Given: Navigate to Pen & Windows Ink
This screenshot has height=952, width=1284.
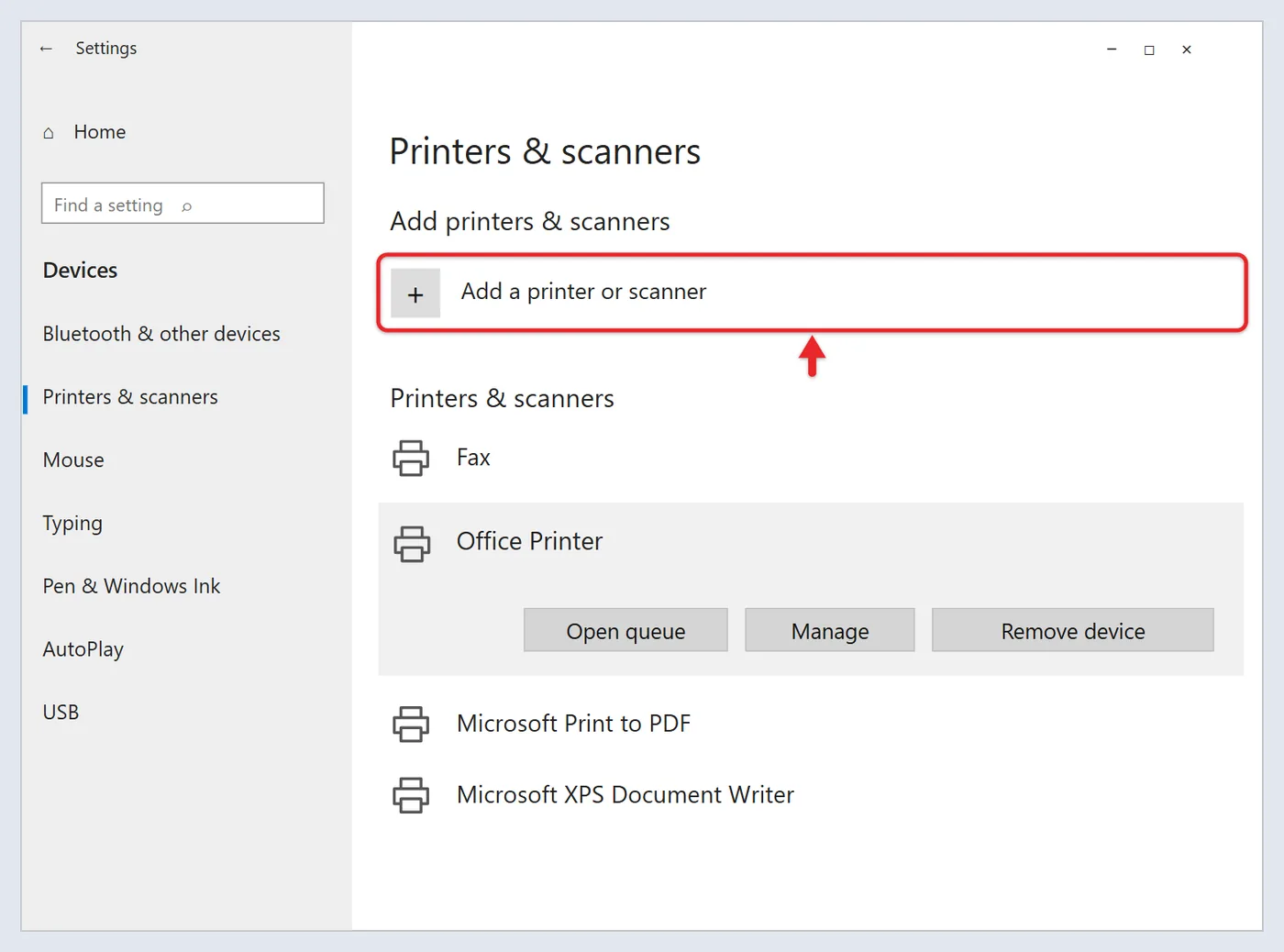Looking at the screenshot, I should point(131,586).
